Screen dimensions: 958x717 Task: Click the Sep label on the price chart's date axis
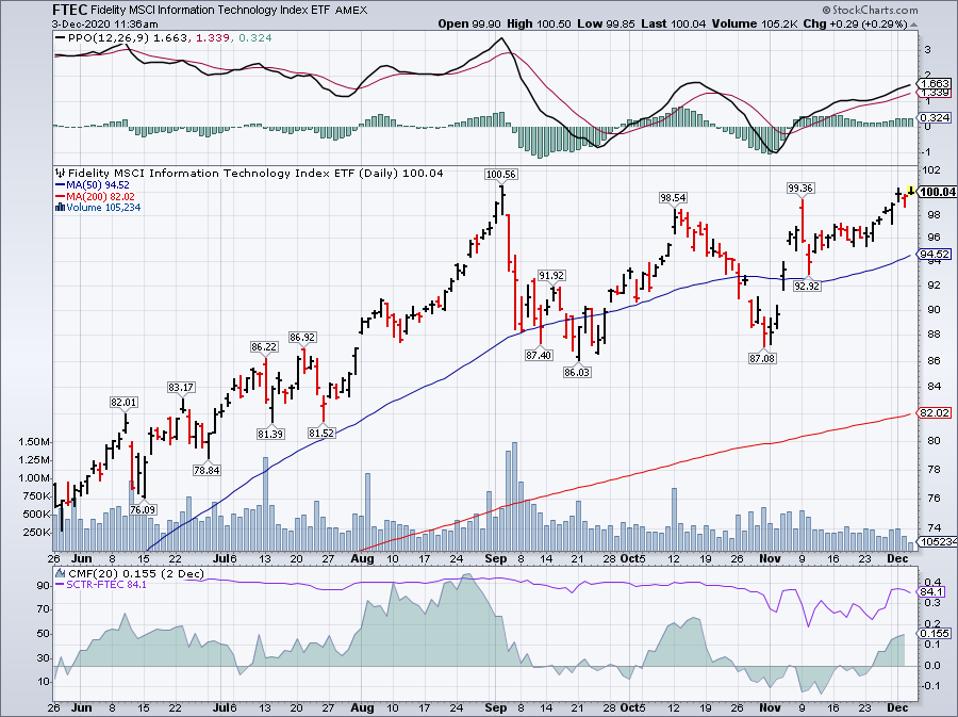[x=495, y=558]
